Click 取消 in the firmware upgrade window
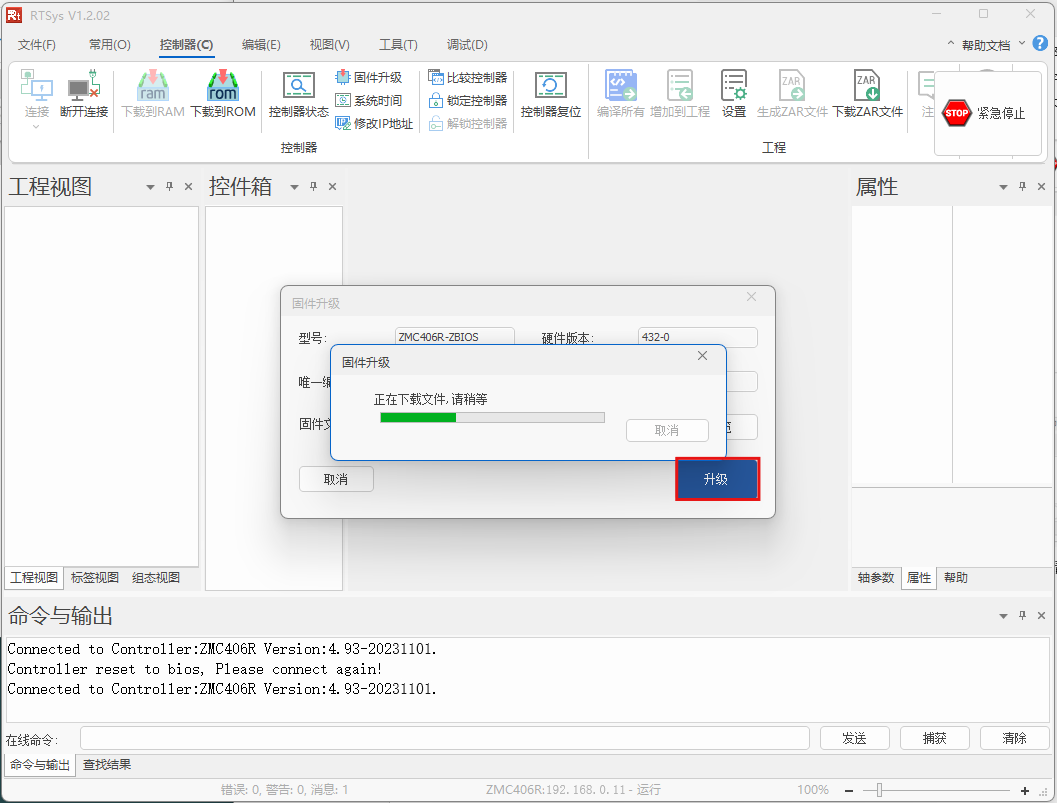1057x803 pixels. click(x=336, y=479)
